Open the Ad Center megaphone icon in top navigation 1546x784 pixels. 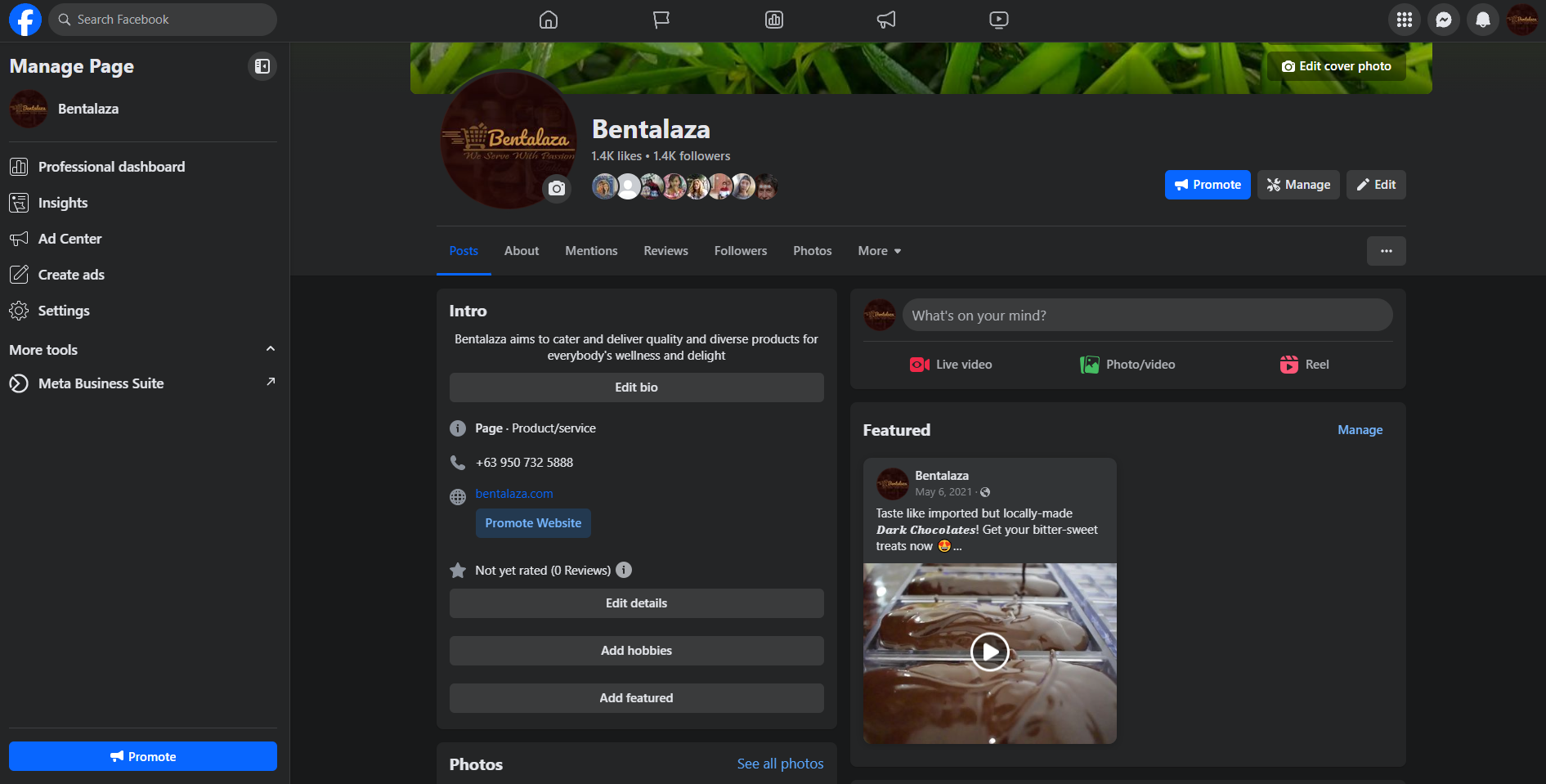click(886, 20)
